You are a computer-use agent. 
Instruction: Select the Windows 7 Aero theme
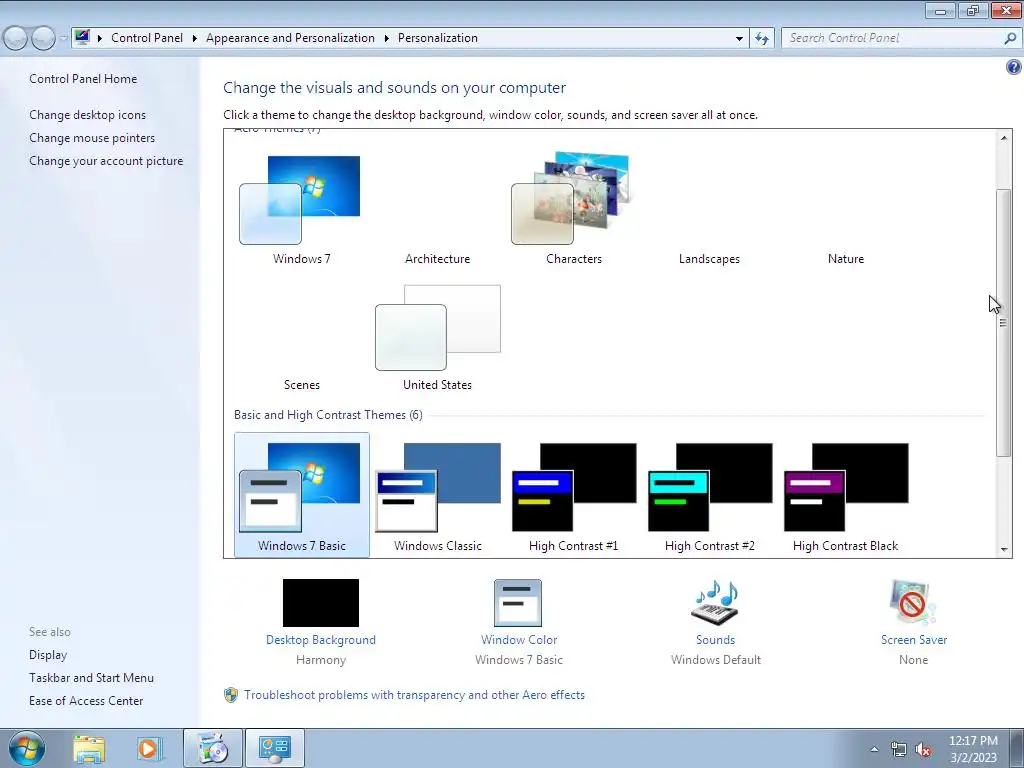(300, 200)
